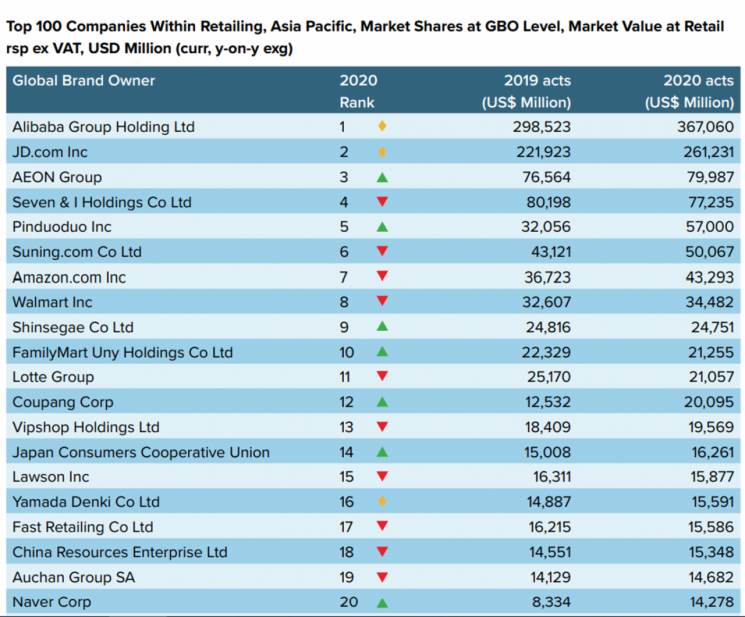Click orange diamond icon for Yamada Denki
Image resolution: width=745 pixels, height=617 pixels.
[381, 502]
